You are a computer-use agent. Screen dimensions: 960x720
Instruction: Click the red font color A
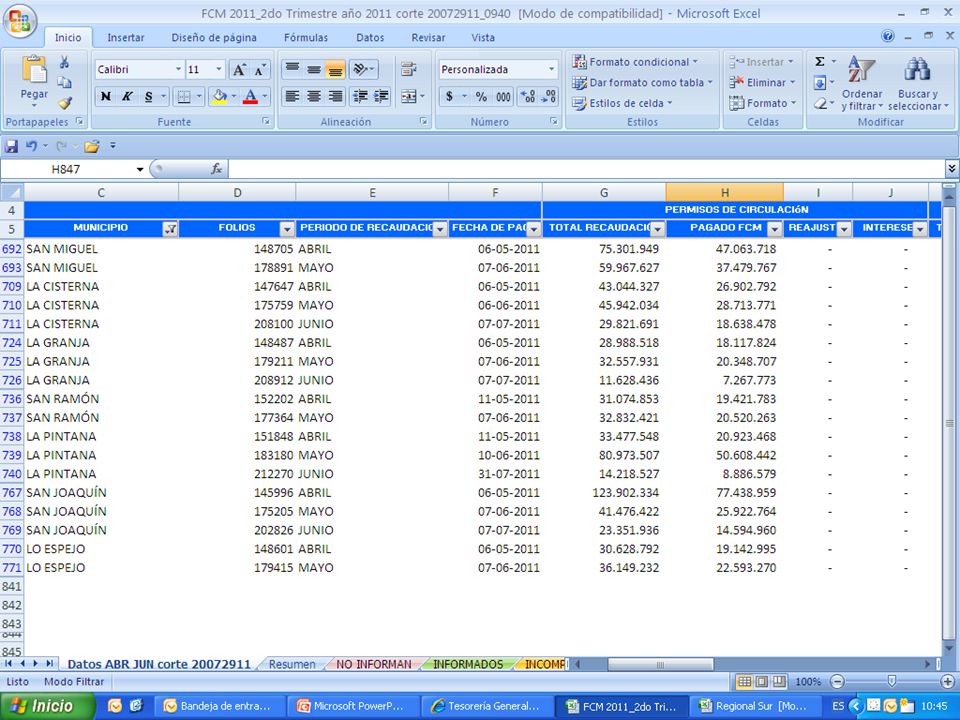click(250, 96)
